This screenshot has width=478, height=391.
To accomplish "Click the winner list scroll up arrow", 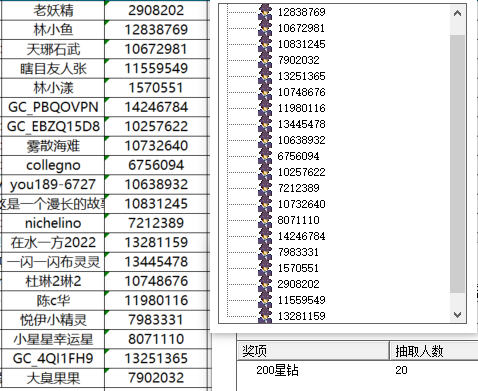I will [x=457, y=13].
